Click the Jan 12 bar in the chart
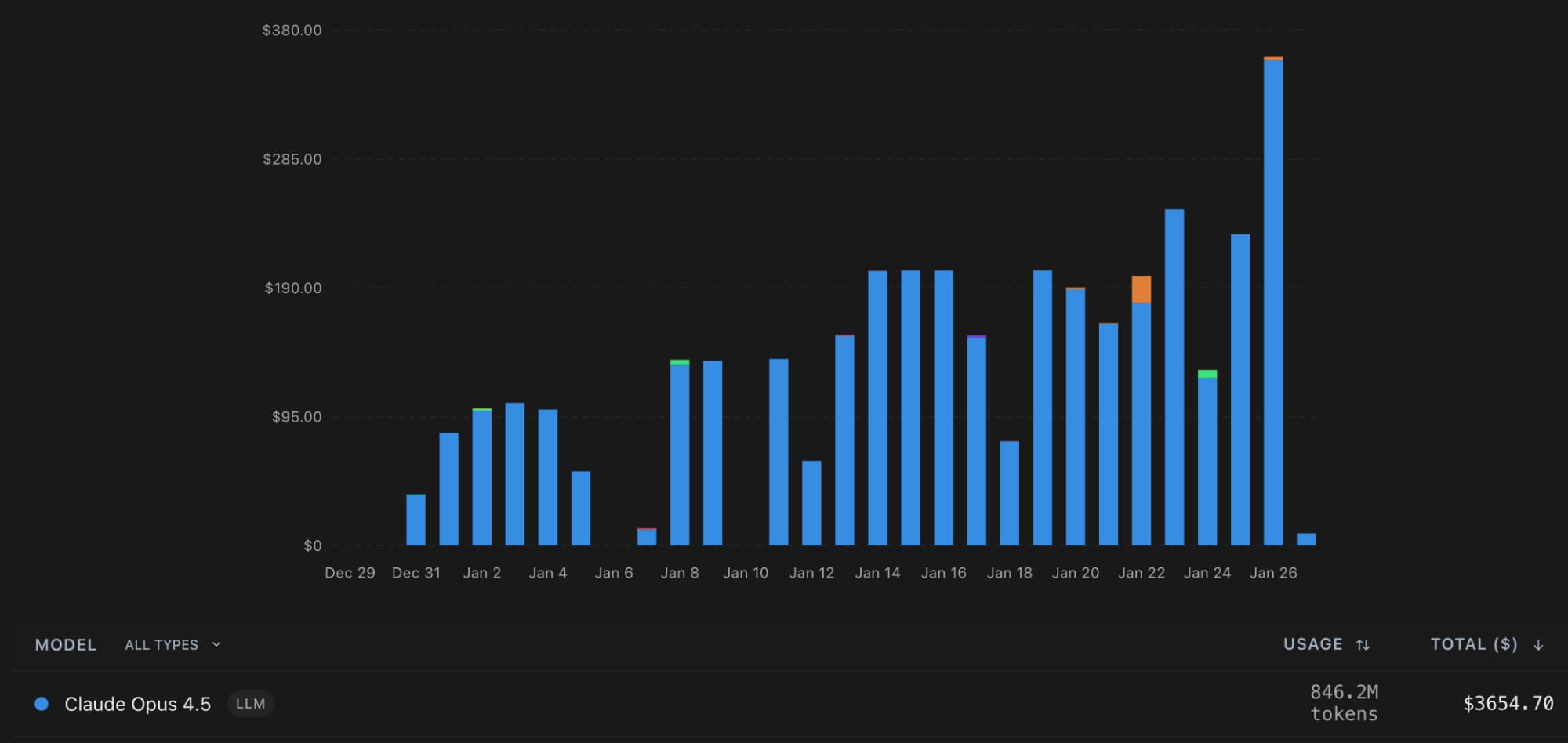Screen dimensions: 1568x743 [x=811, y=502]
